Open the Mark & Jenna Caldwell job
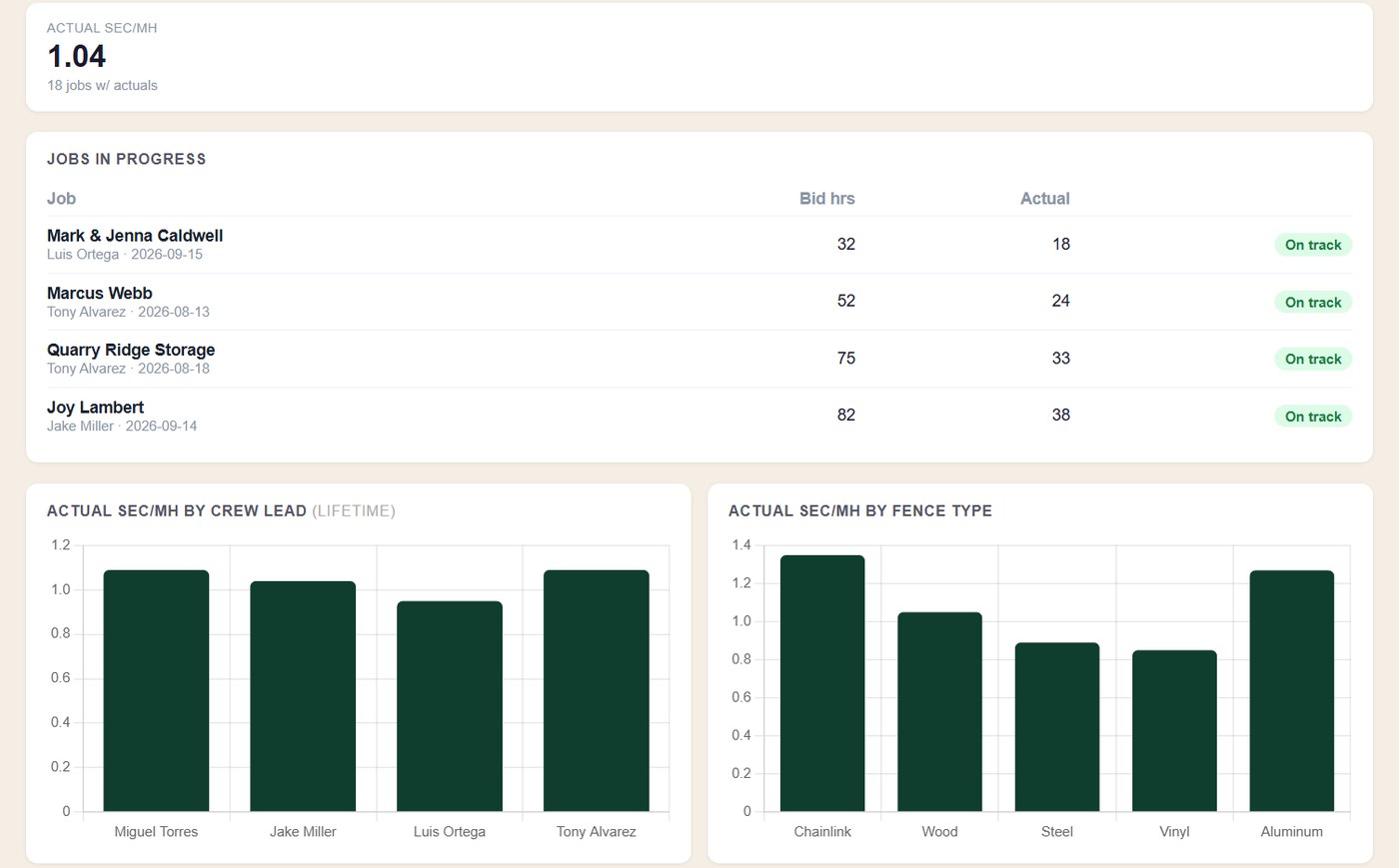 coord(699,245)
